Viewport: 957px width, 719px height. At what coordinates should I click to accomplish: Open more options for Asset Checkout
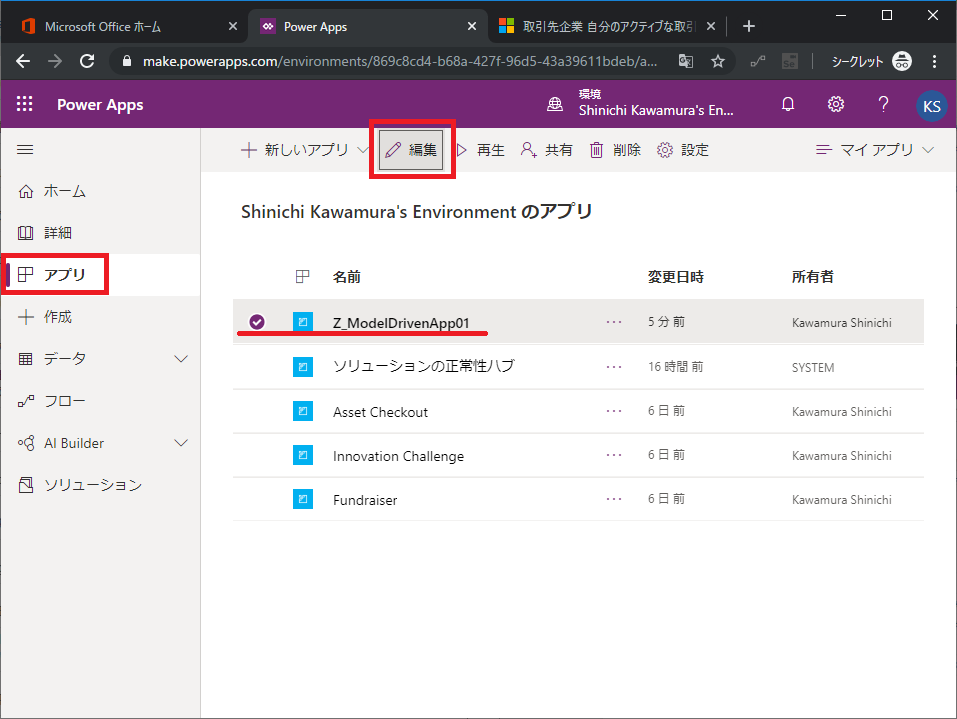click(x=614, y=411)
